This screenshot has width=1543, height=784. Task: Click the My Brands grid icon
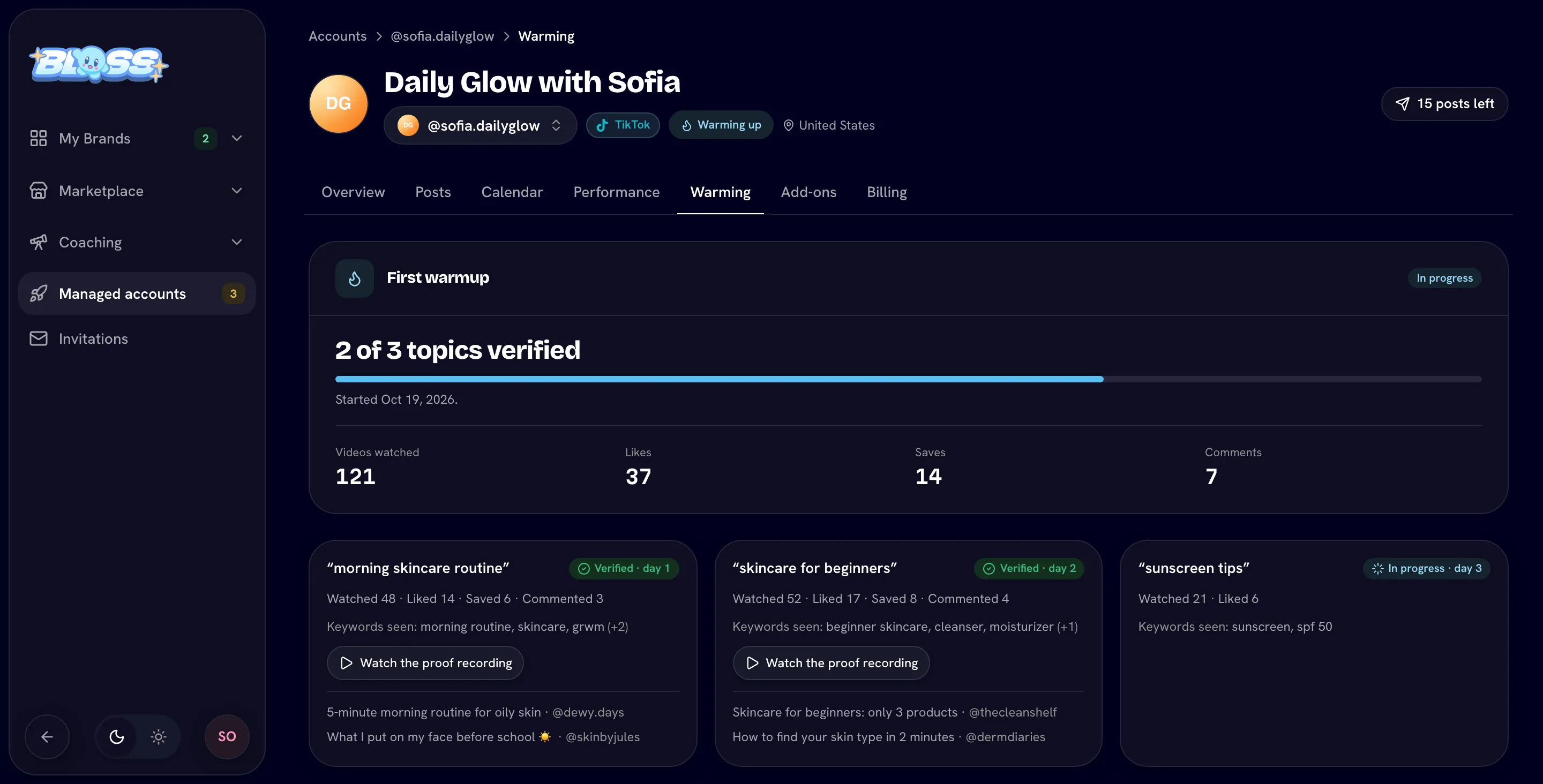[x=39, y=138]
